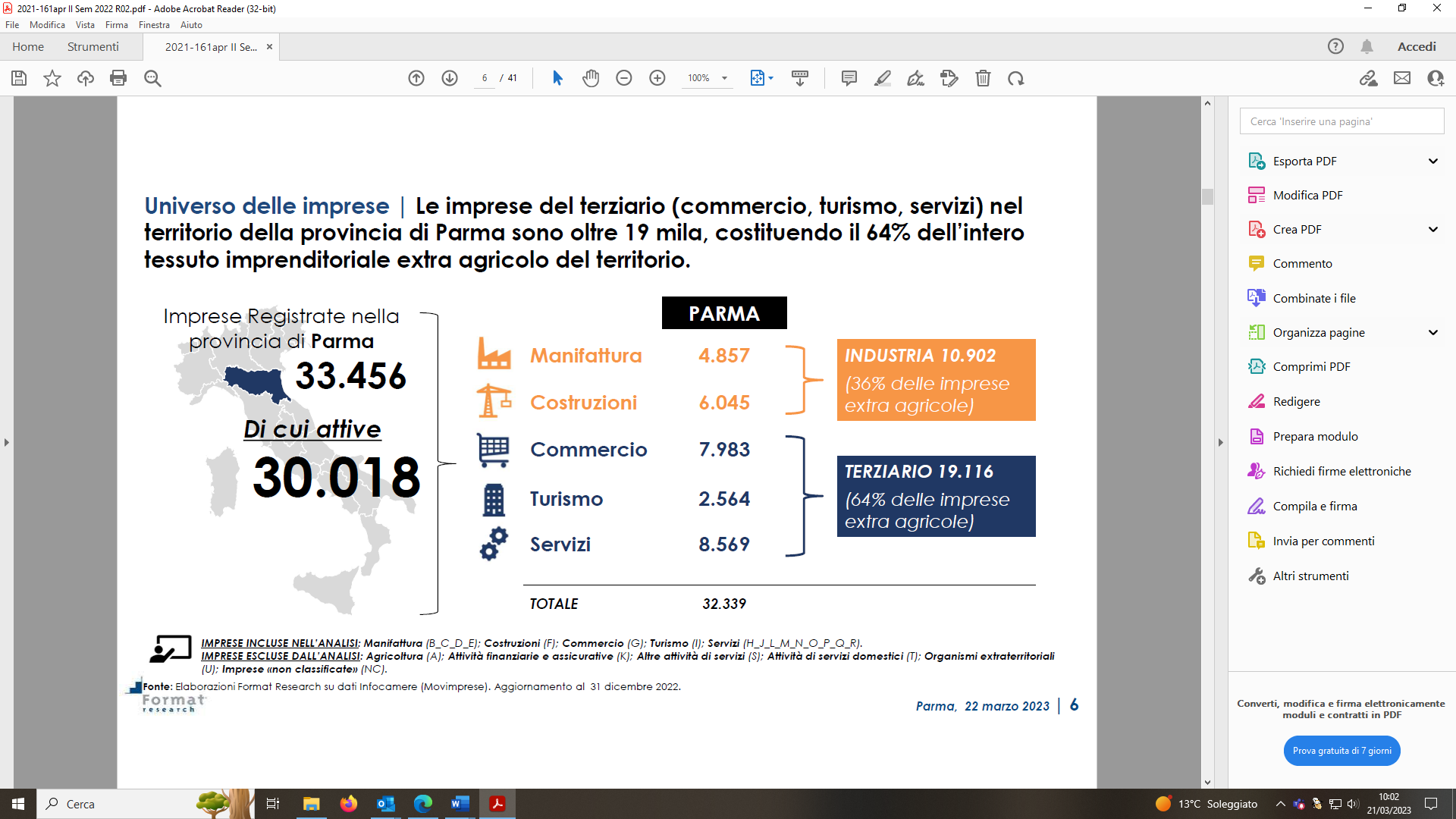Click the delete trash icon

click(x=983, y=78)
